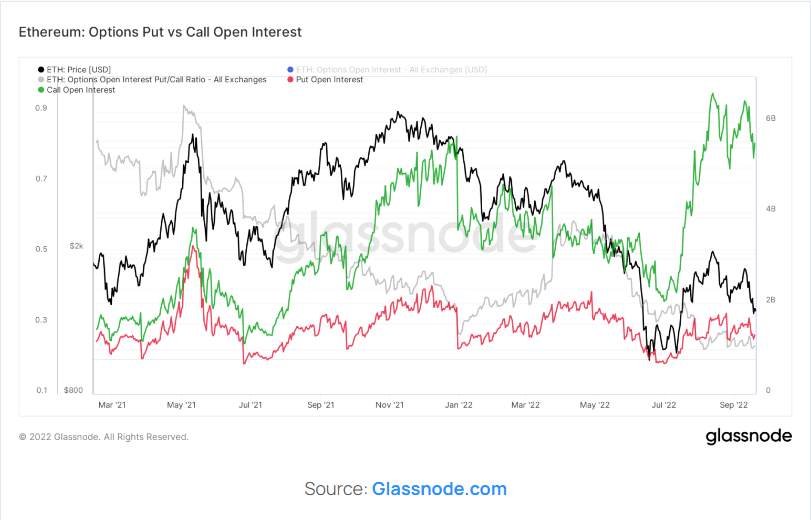Toggle the Call Open Interest series label
Viewport: 811px width, 520px height.
coord(81,90)
